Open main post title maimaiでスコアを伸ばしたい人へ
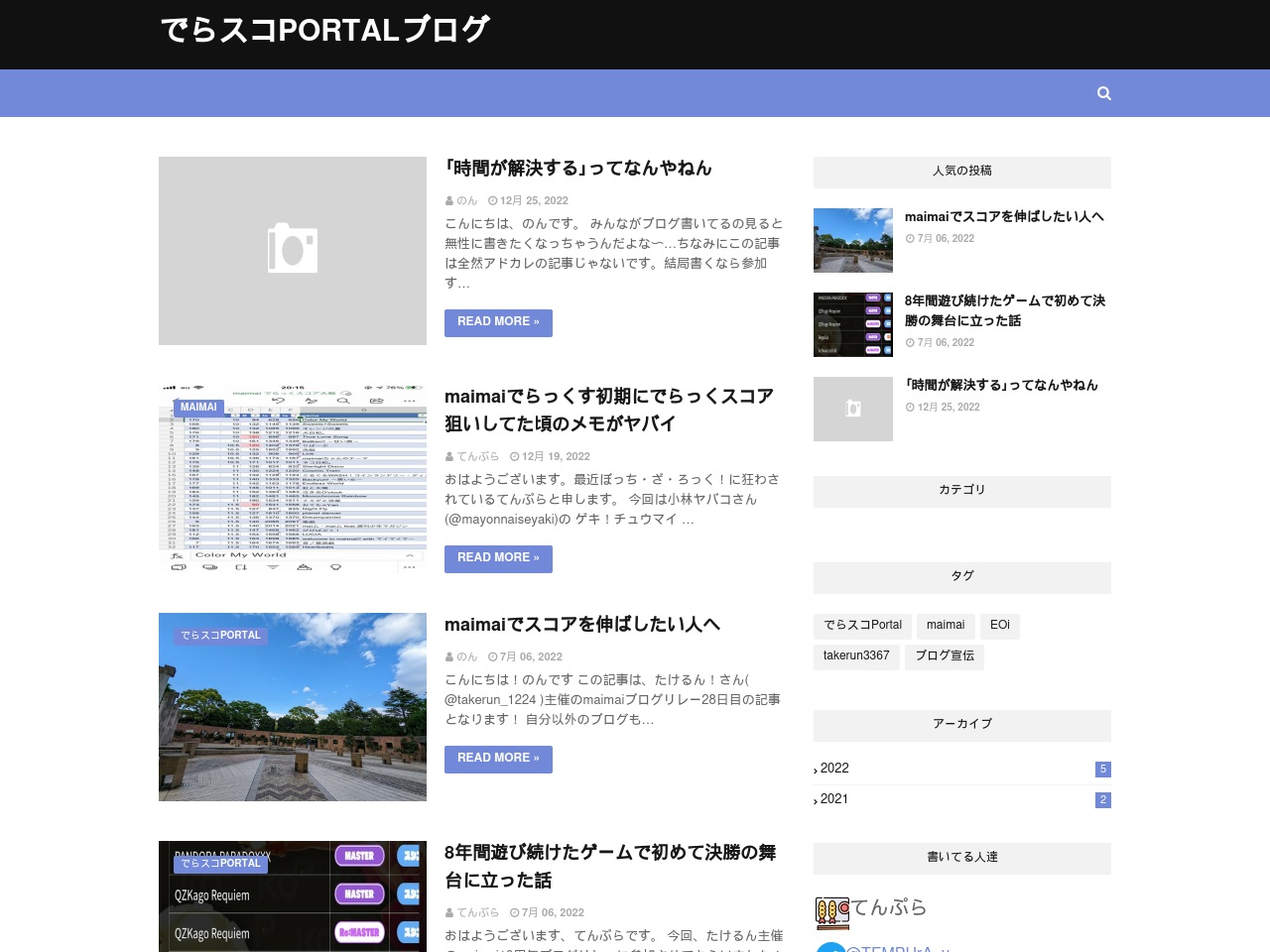The image size is (1270, 952). pos(582,625)
